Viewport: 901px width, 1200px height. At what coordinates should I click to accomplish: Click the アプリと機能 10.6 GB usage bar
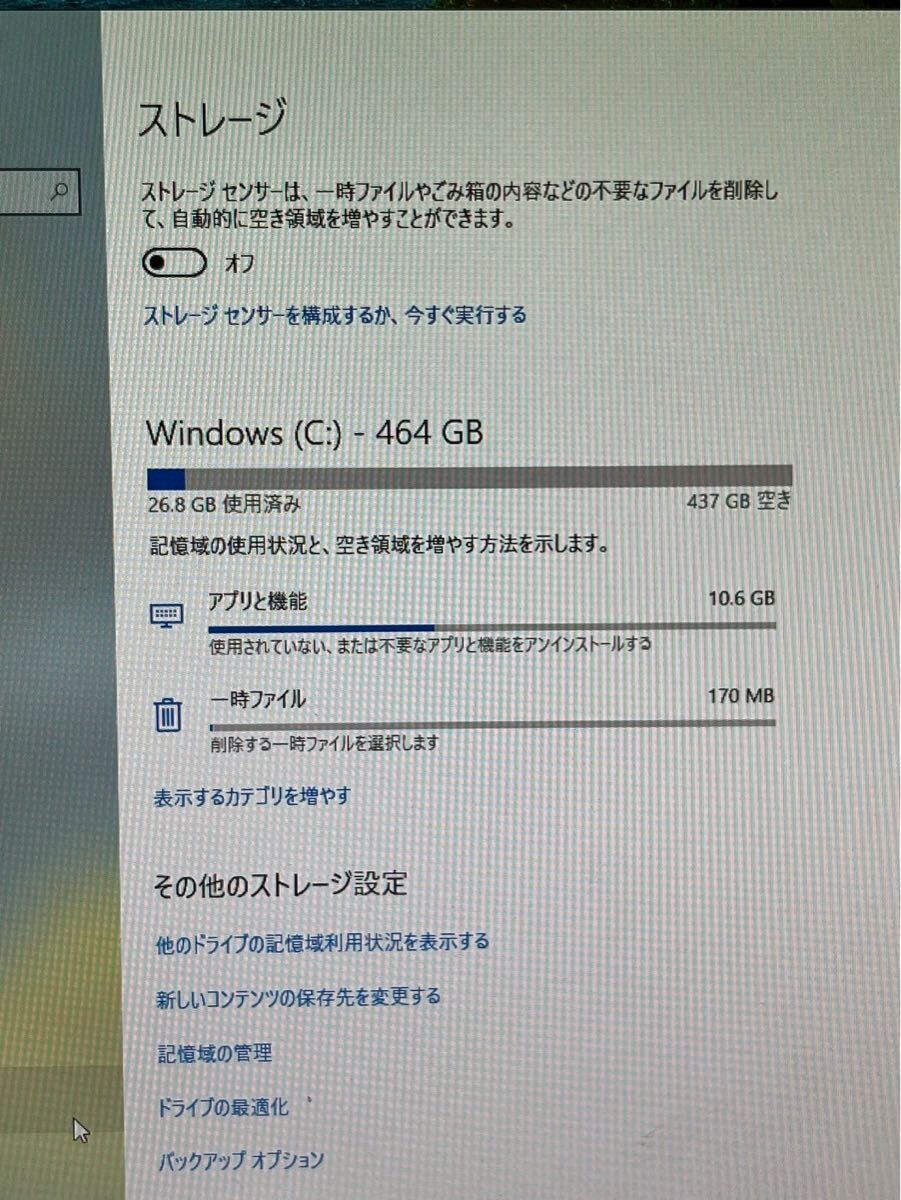tap(492, 627)
